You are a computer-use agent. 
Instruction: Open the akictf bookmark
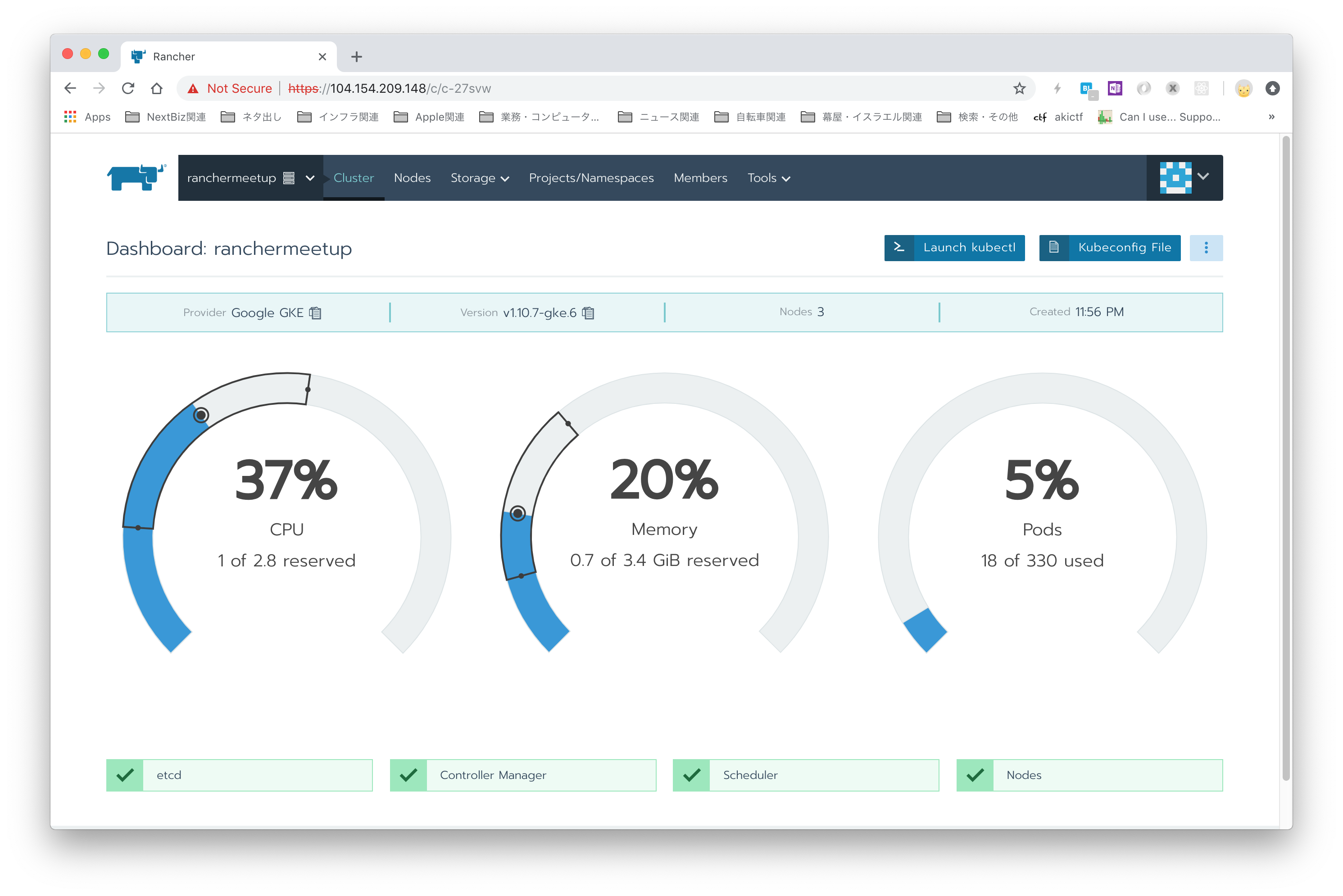[x=1058, y=117]
